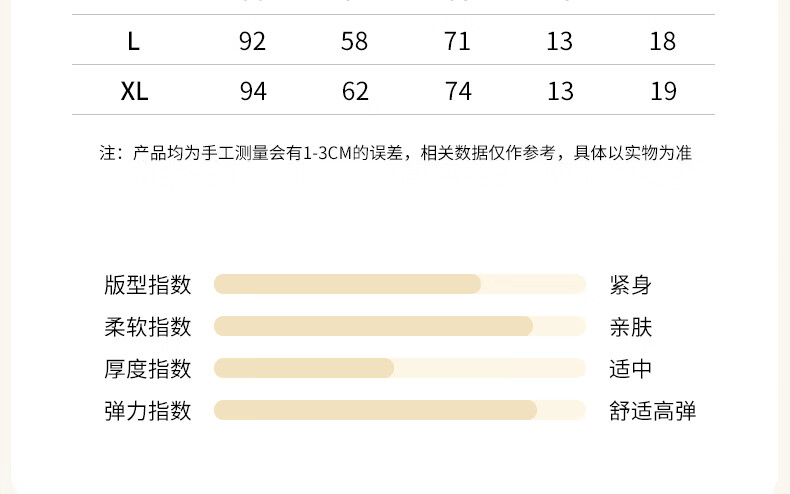The width and height of the screenshot is (790, 494).
Task: Click the 弹力指数 progress bar
Action: 399,410
